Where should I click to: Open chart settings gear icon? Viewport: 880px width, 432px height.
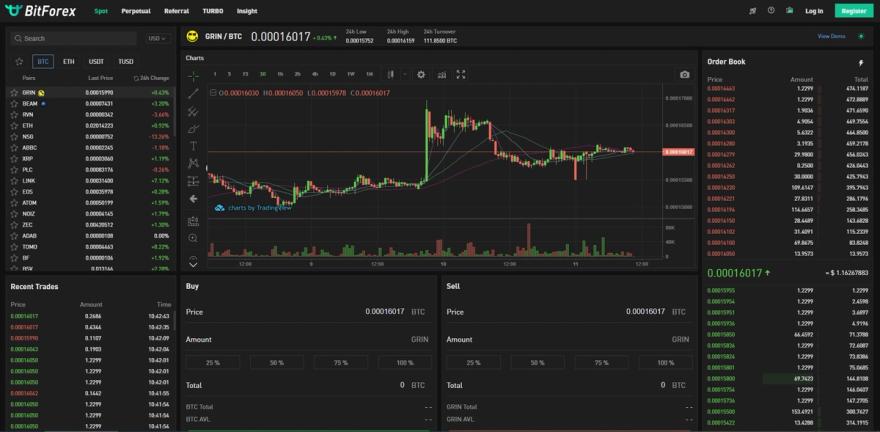(x=421, y=75)
